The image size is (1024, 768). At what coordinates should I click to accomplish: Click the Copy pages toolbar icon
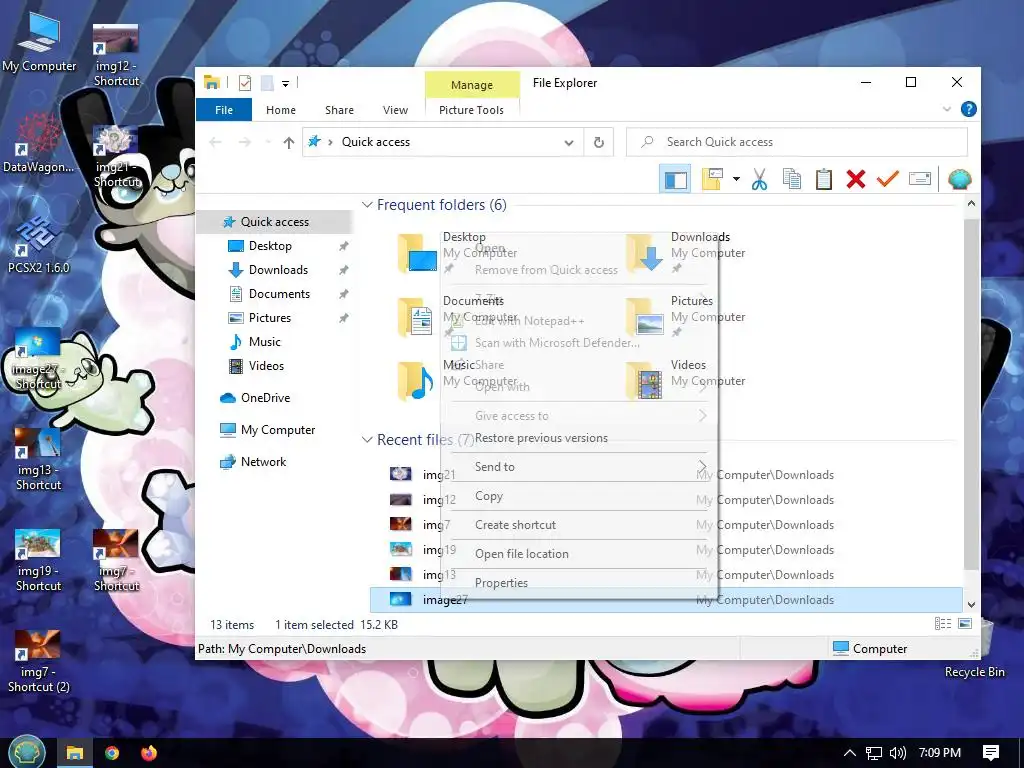[x=792, y=179]
